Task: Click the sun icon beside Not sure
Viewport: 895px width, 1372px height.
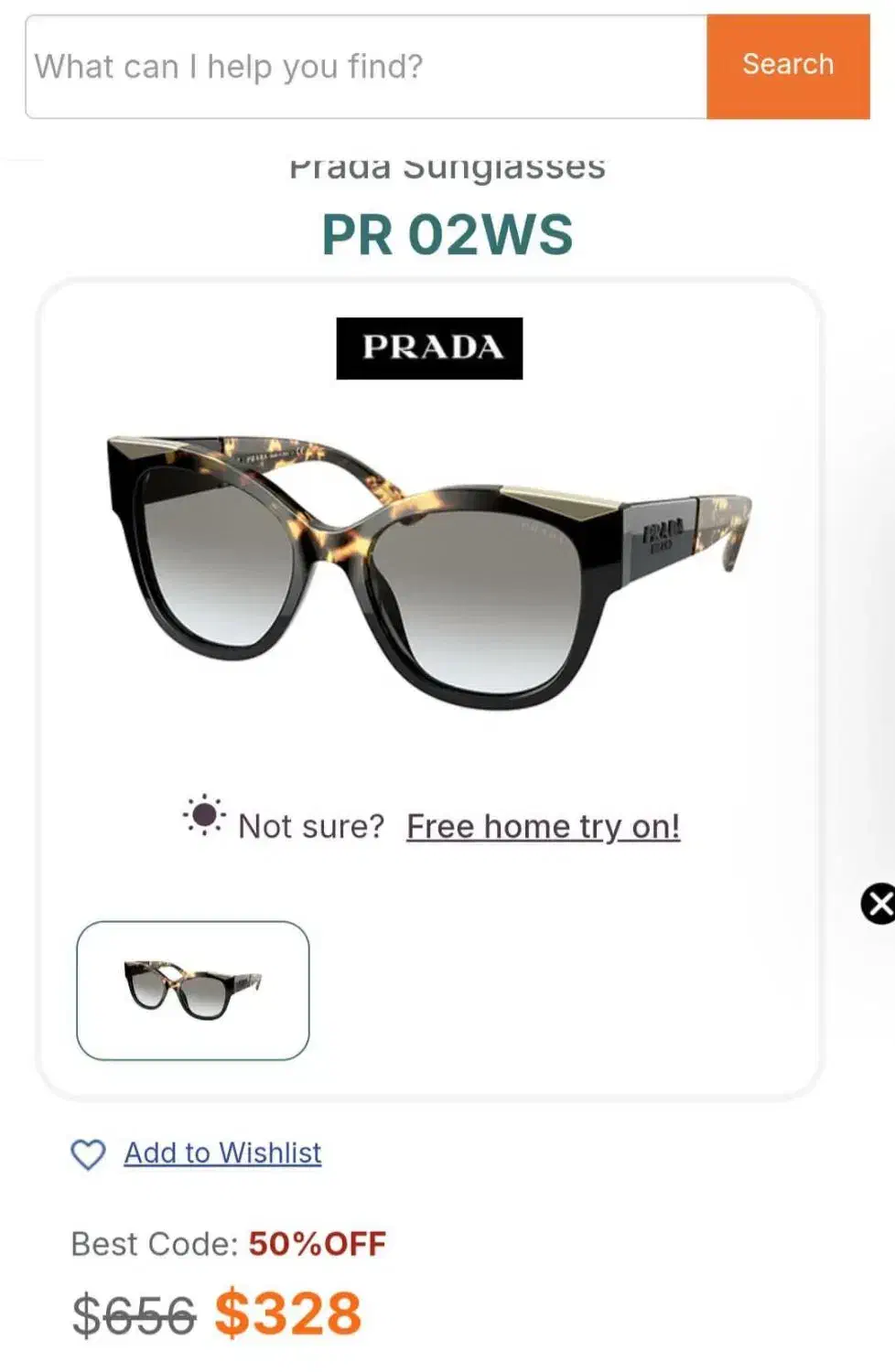Action: (x=204, y=815)
